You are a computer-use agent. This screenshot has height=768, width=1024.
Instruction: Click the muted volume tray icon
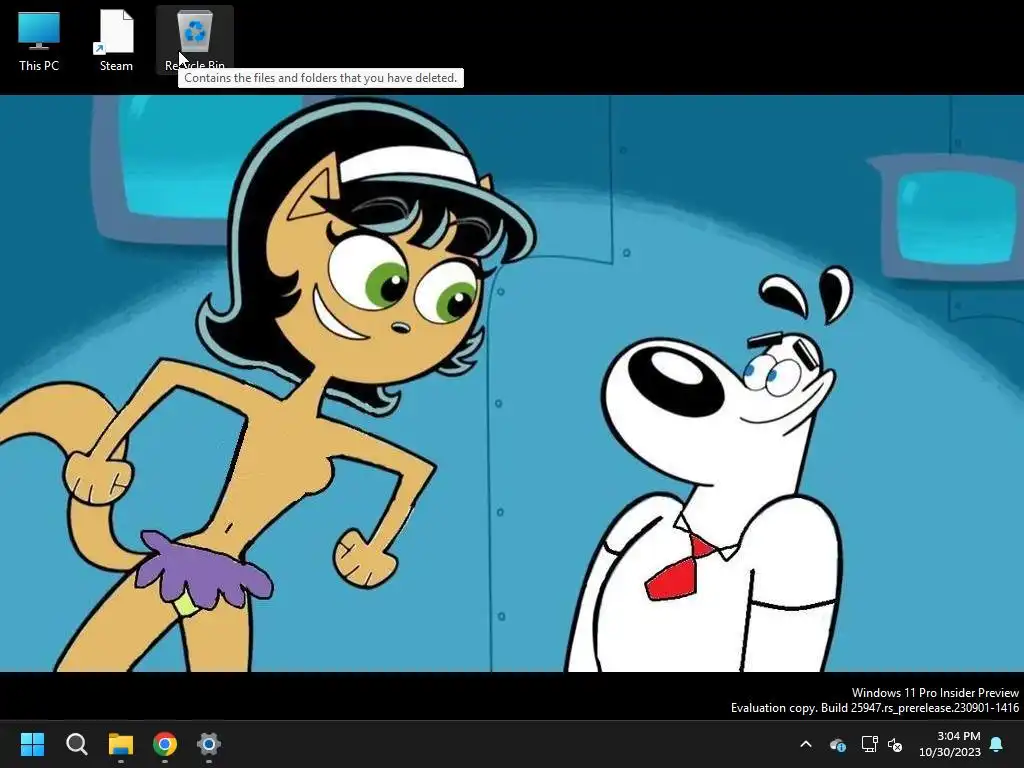coord(895,744)
